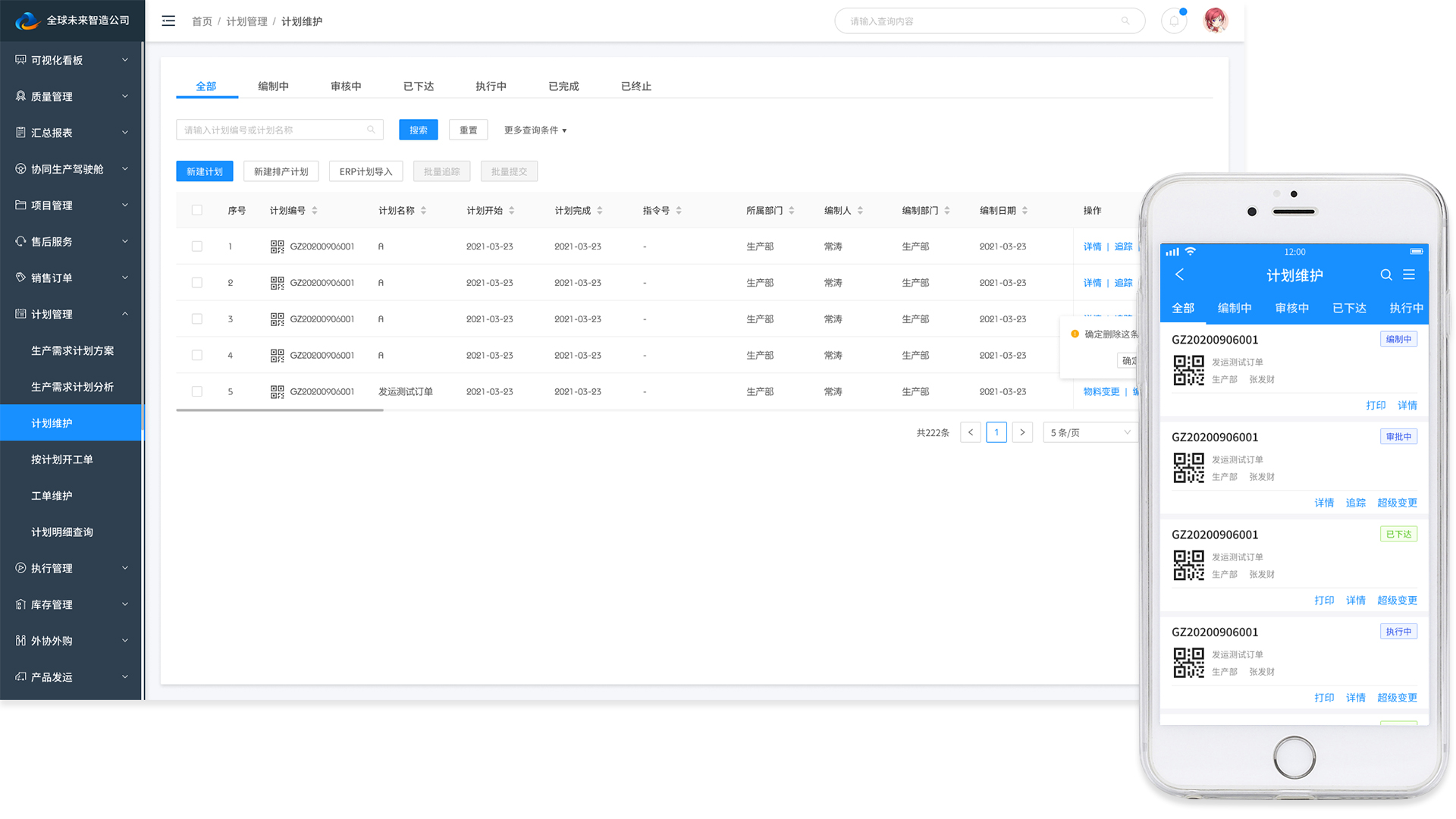Click search icon in plan number input
Viewport: 1456px width, 819px height.
[371, 130]
